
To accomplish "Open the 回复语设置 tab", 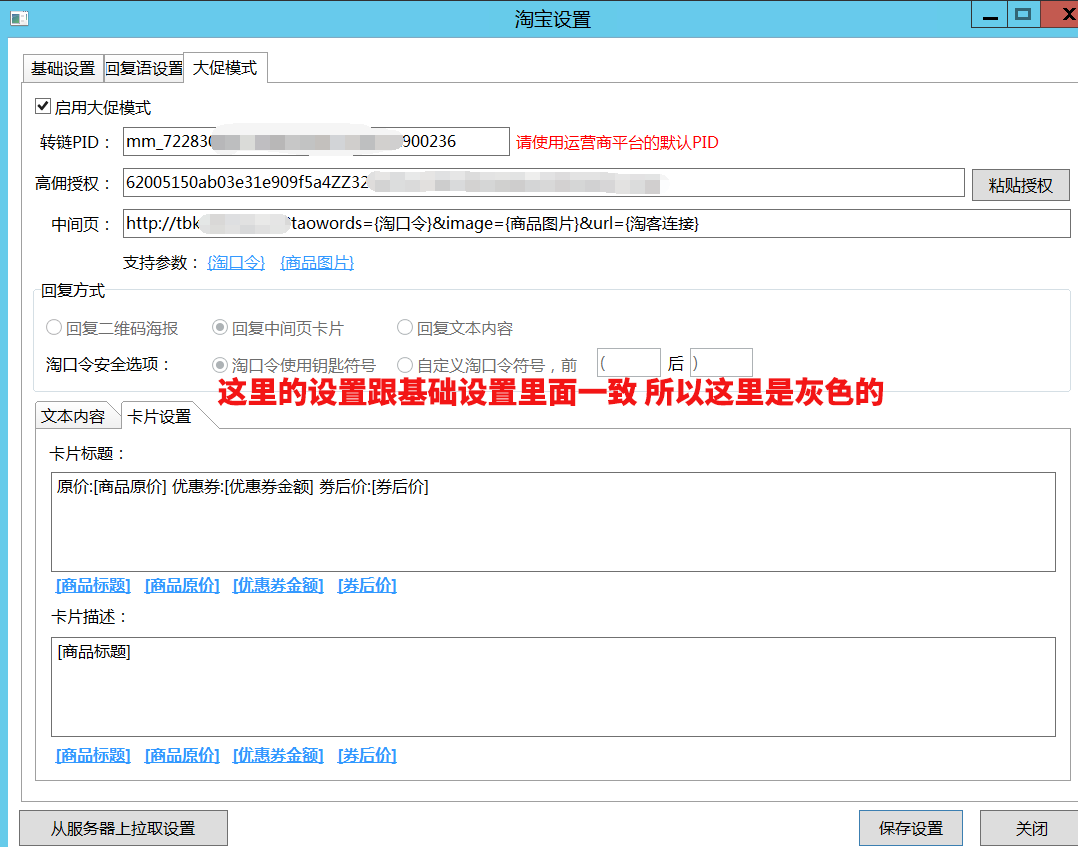I will pyautogui.click(x=144, y=69).
